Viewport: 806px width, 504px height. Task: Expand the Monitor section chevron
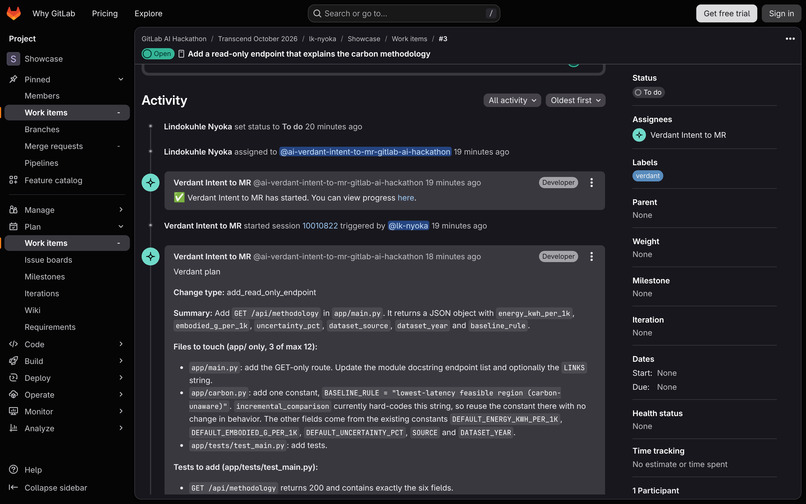[121, 411]
